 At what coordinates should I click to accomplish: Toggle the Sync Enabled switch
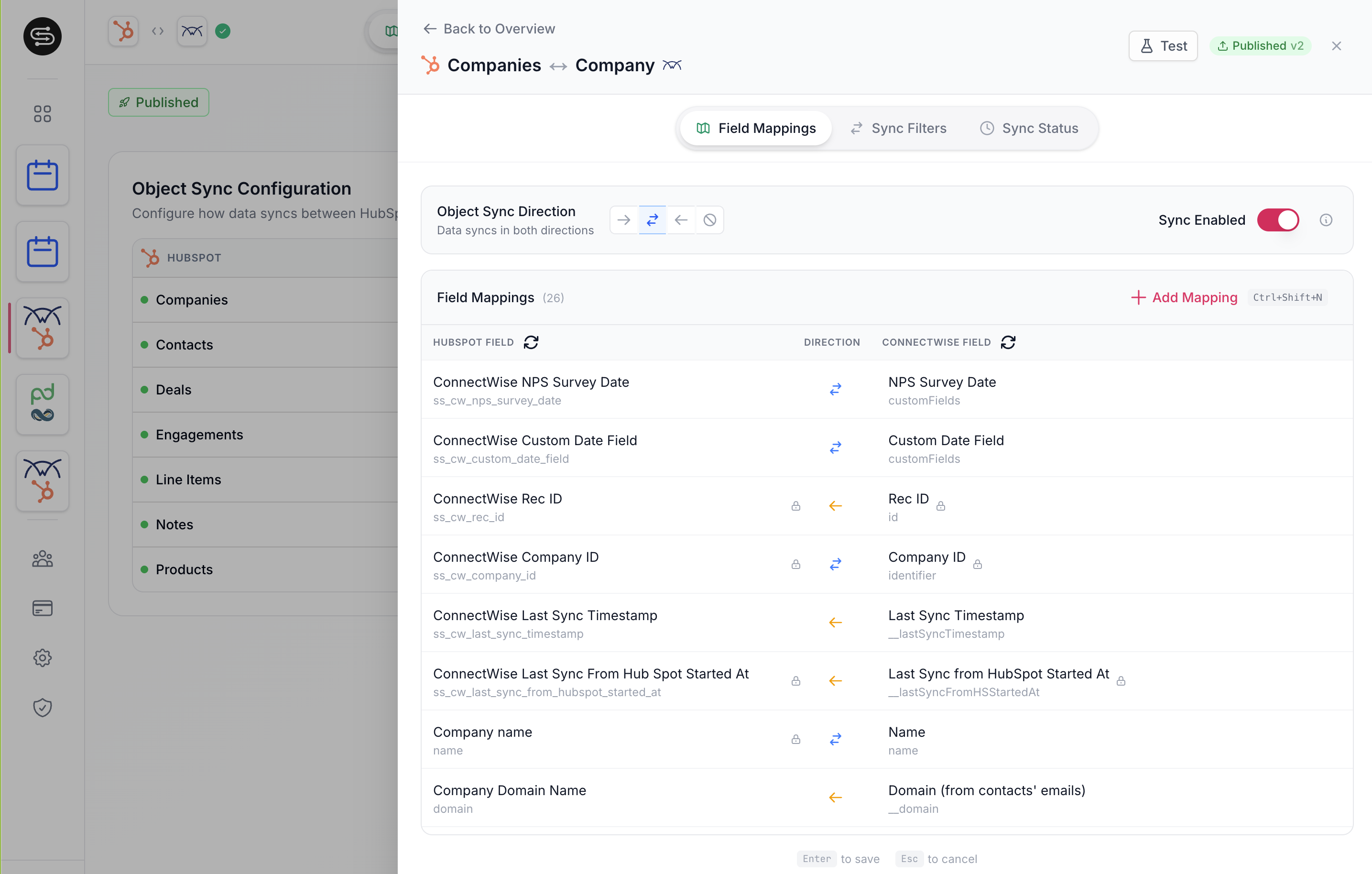(x=1278, y=220)
